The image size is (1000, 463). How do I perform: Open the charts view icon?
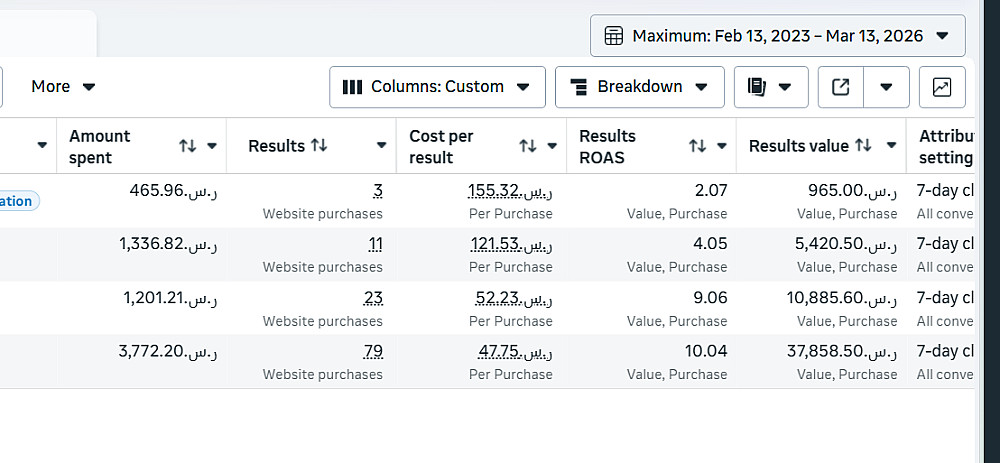pyautogui.click(x=941, y=87)
